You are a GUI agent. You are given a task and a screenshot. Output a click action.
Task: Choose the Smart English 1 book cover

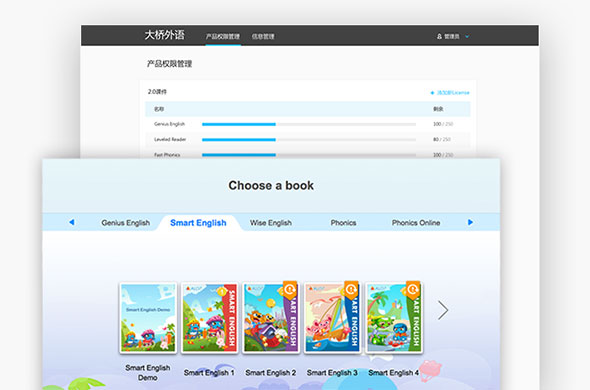click(x=210, y=318)
